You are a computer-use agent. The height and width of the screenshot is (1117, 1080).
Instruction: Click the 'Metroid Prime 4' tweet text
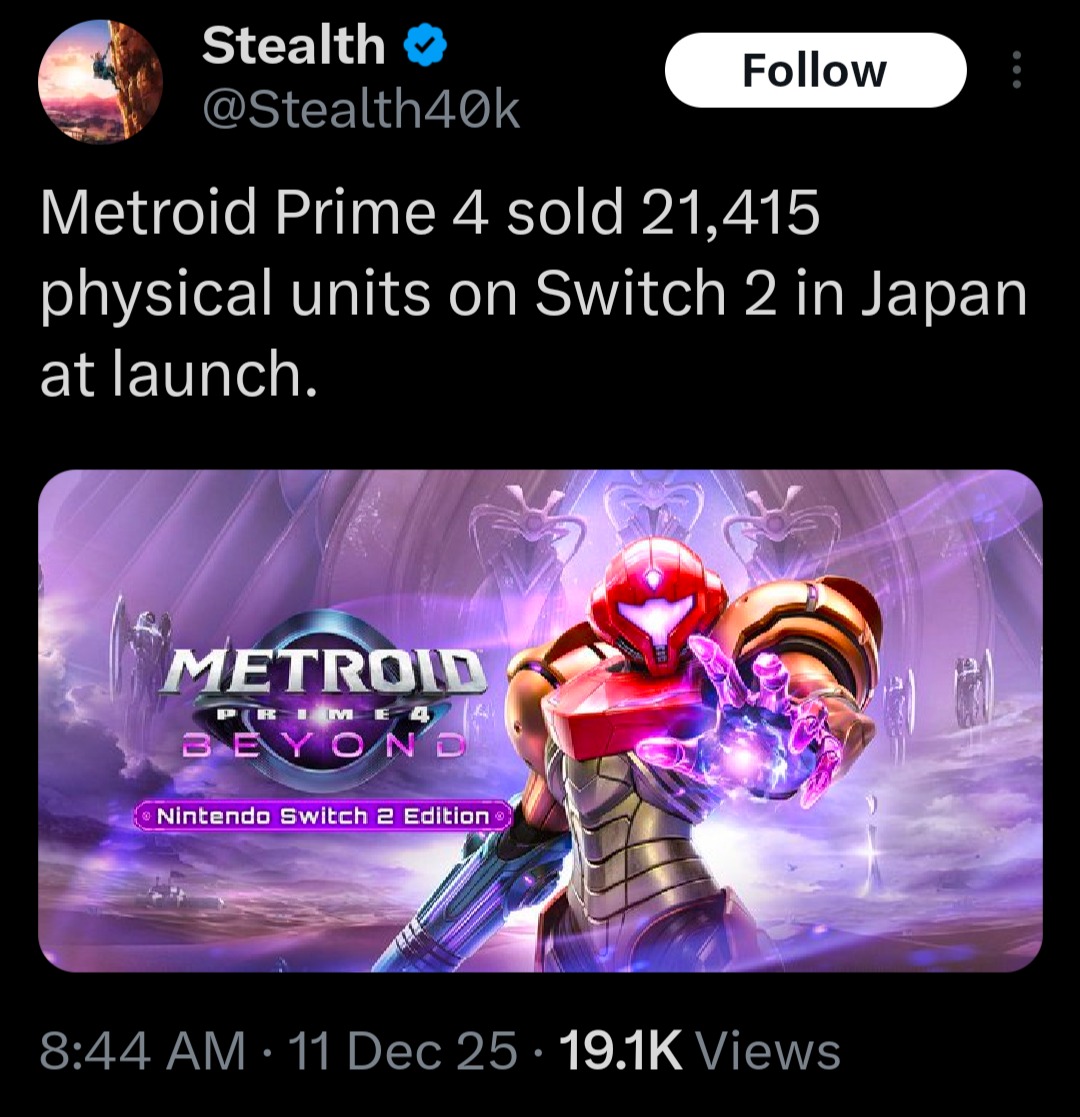[264, 213]
